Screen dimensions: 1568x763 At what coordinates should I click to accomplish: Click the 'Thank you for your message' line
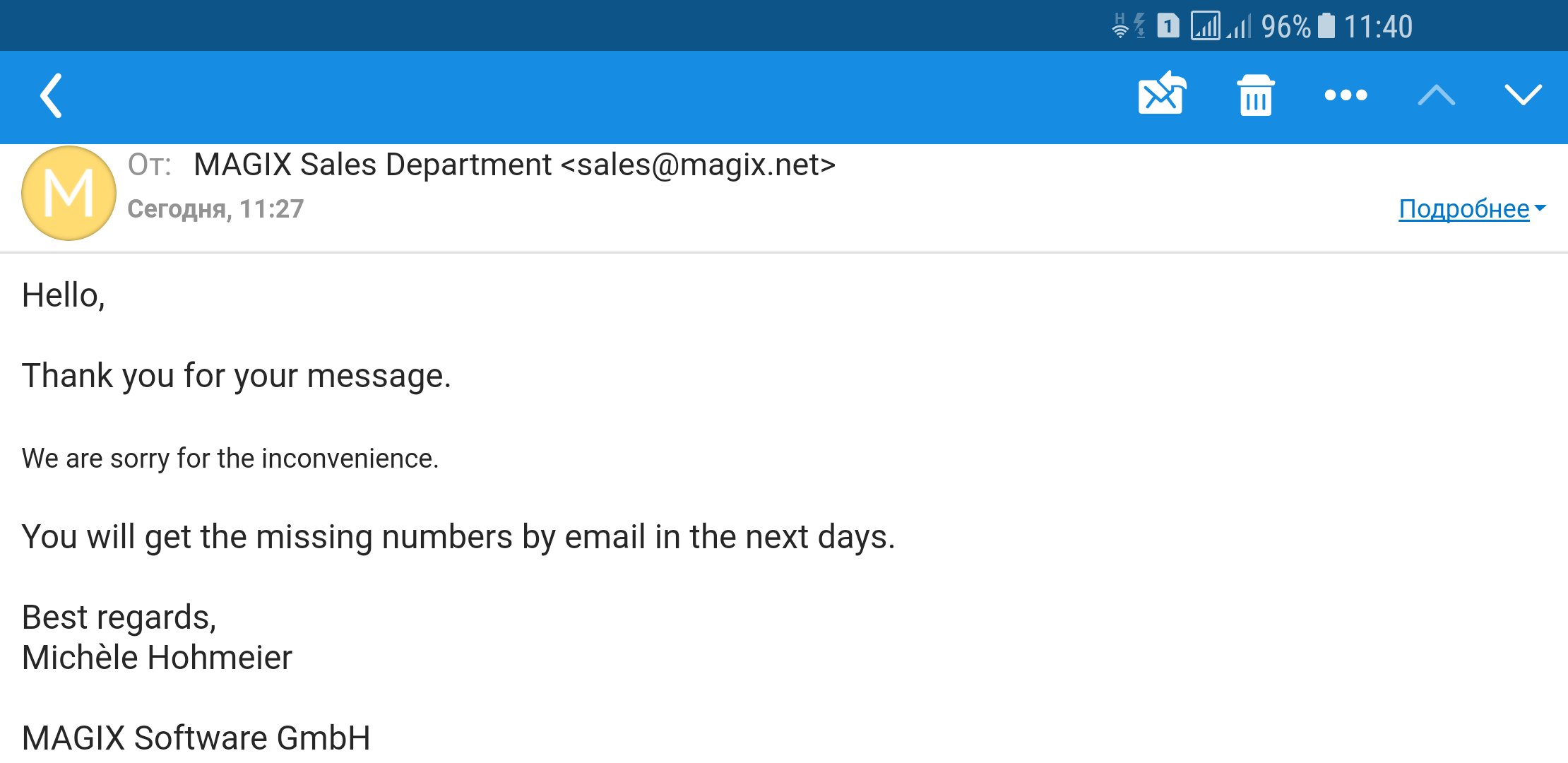tap(236, 376)
